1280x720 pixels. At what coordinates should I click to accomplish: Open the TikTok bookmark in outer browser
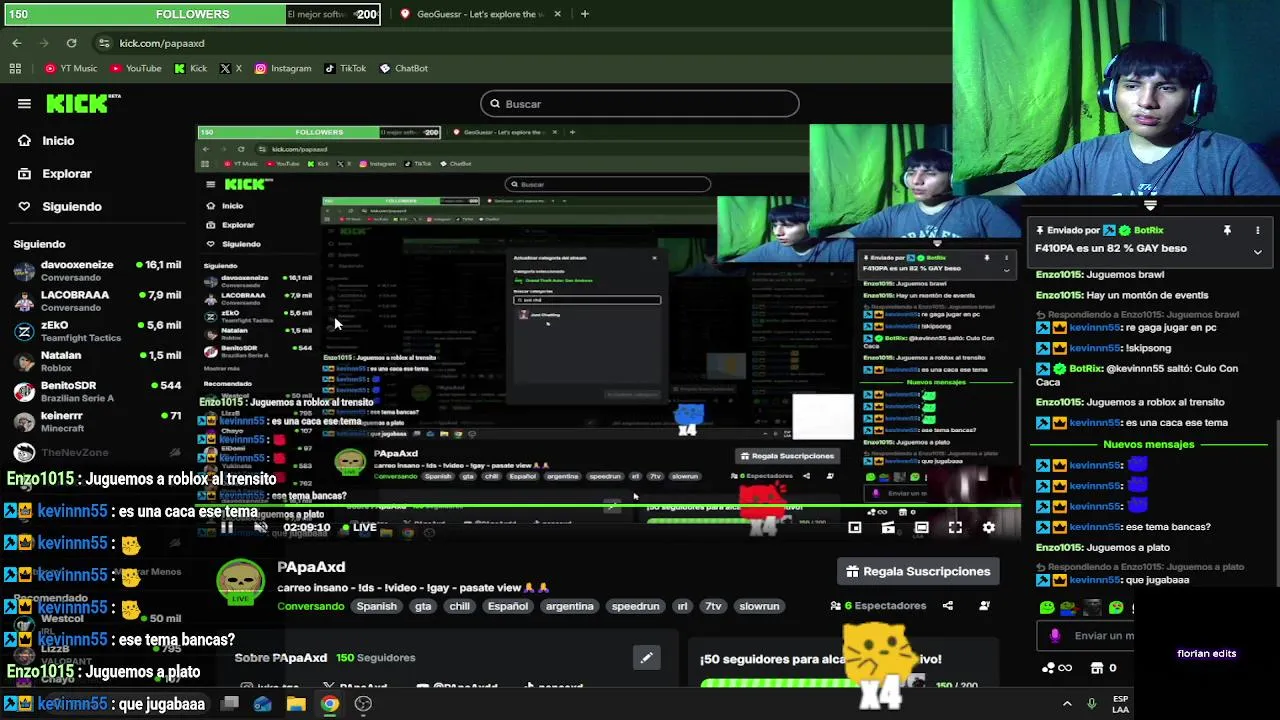pos(345,68)
